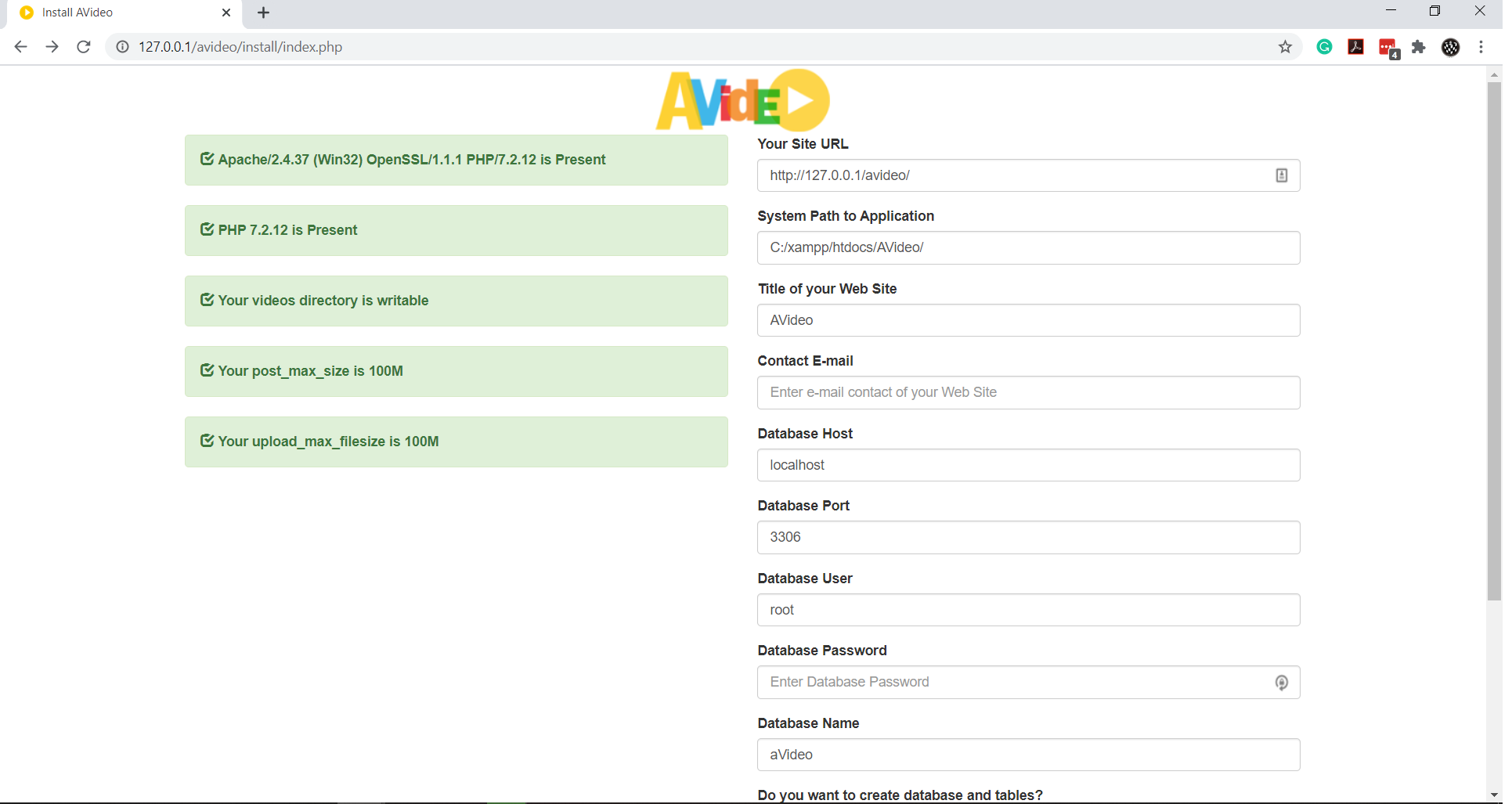Screen dimensions: 1512x804
Task: Click the 'Your Site URL' label
Action: 803,144
